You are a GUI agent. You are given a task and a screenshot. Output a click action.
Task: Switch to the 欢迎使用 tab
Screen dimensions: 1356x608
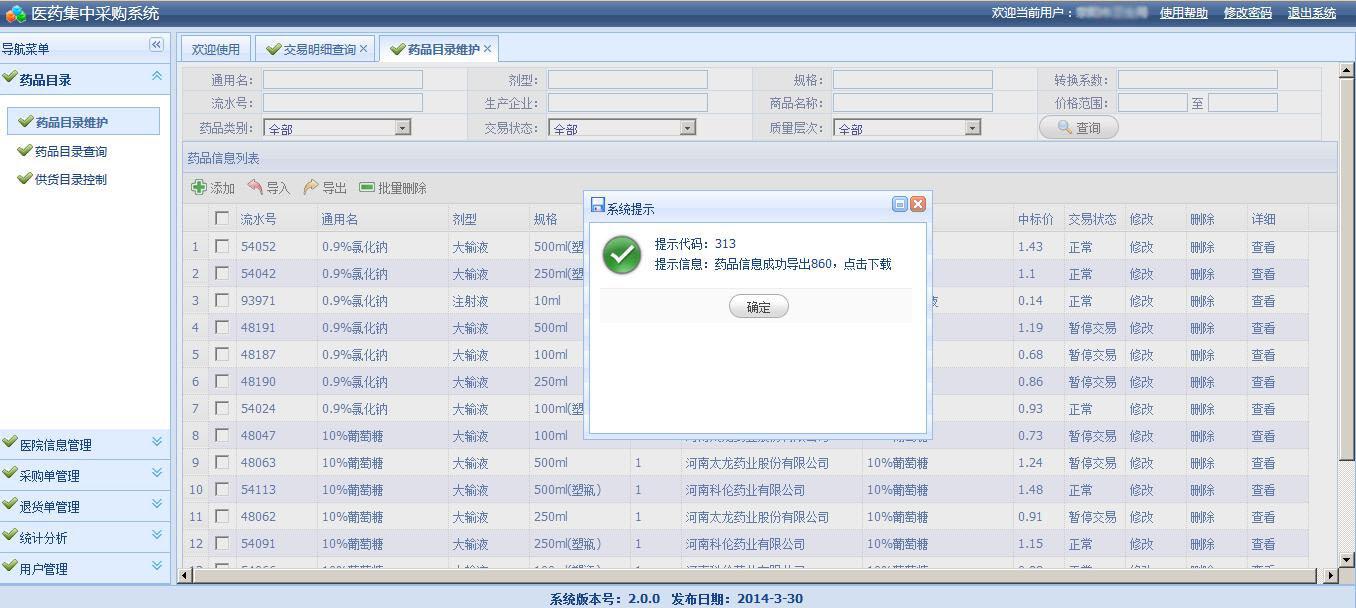[216, 49]
